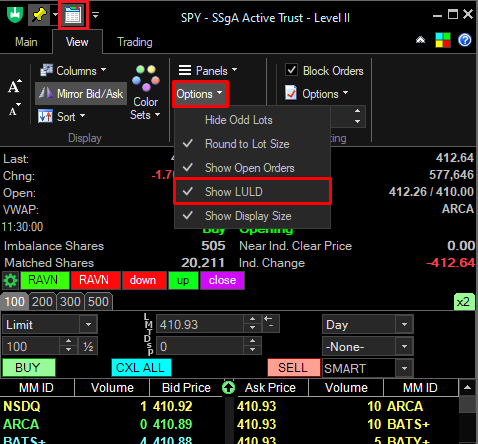Click the green BUY button

29,368
